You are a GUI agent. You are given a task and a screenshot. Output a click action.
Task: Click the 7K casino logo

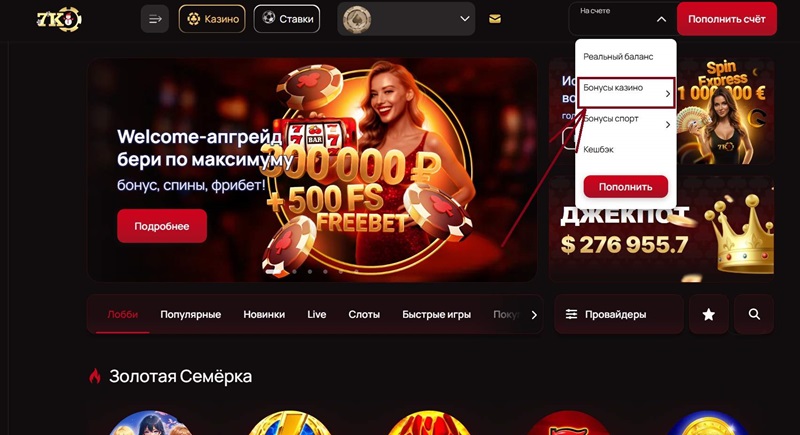[x=59, y=19]
